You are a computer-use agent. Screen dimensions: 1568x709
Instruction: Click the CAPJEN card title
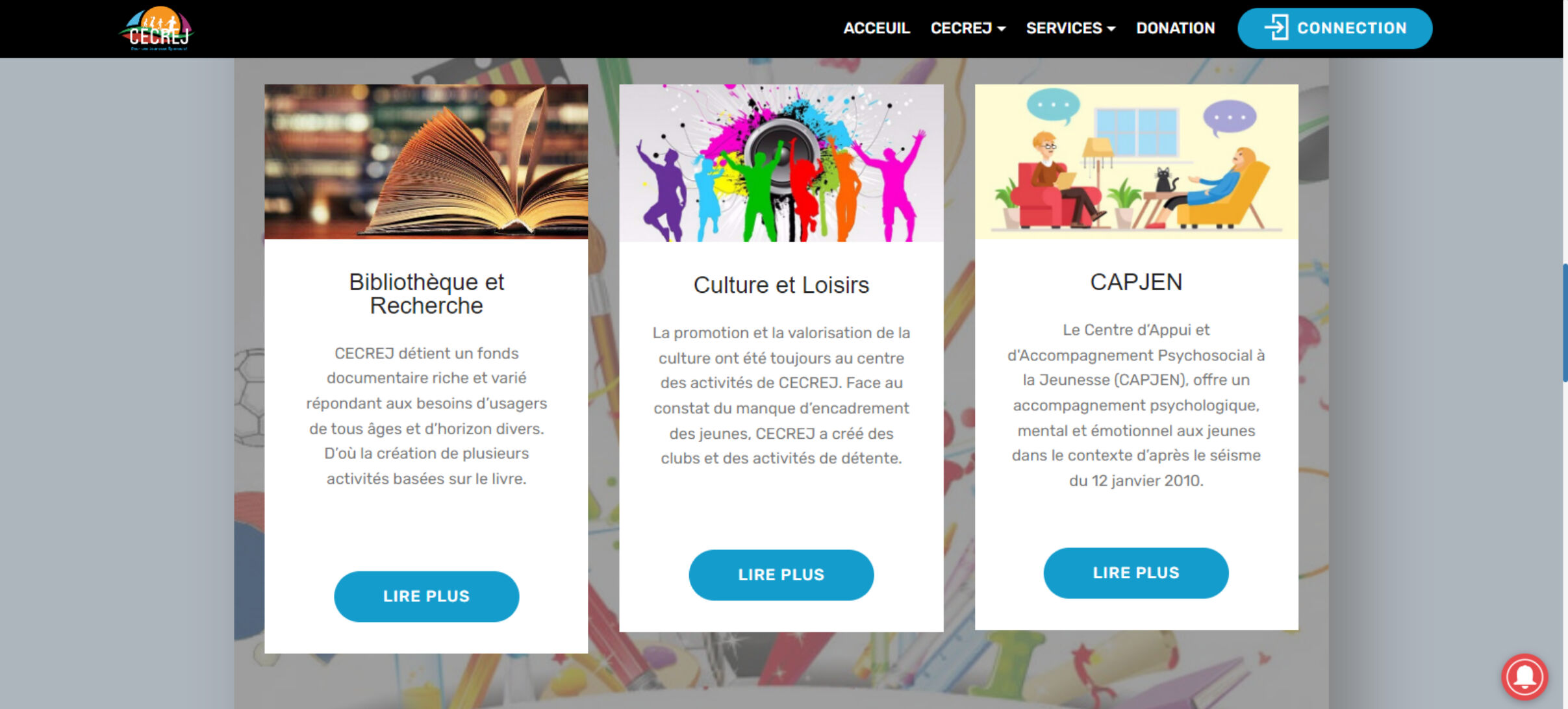[x=1136, y=282]
